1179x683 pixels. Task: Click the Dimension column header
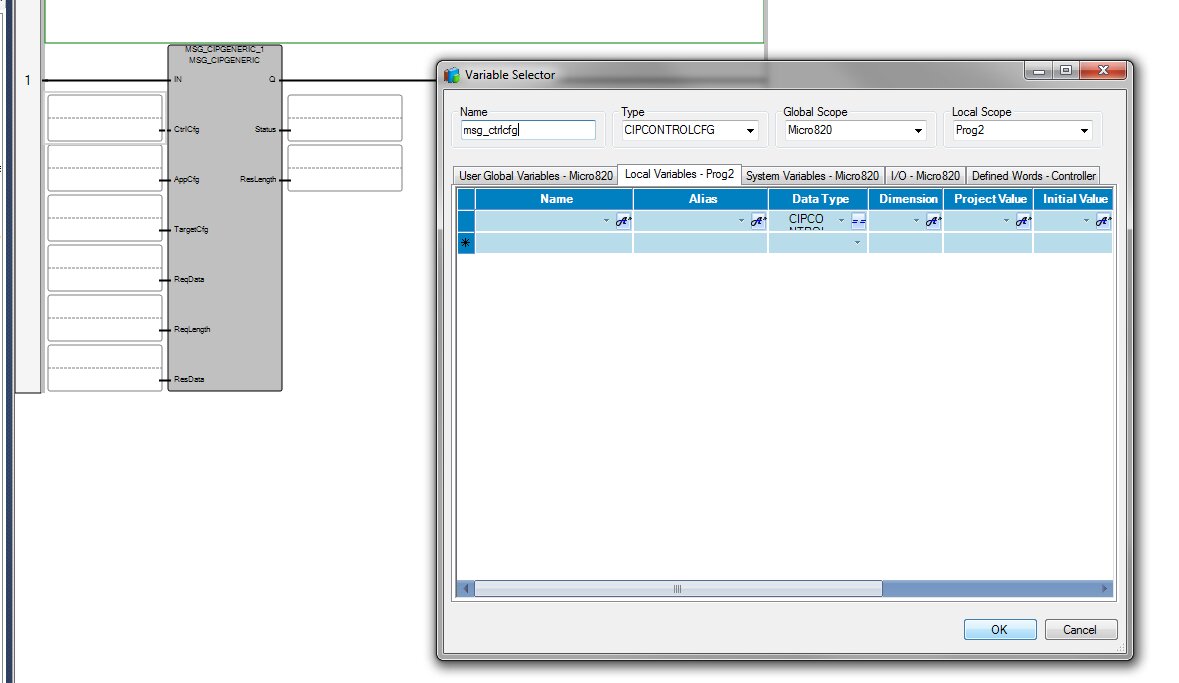(906, 199)
